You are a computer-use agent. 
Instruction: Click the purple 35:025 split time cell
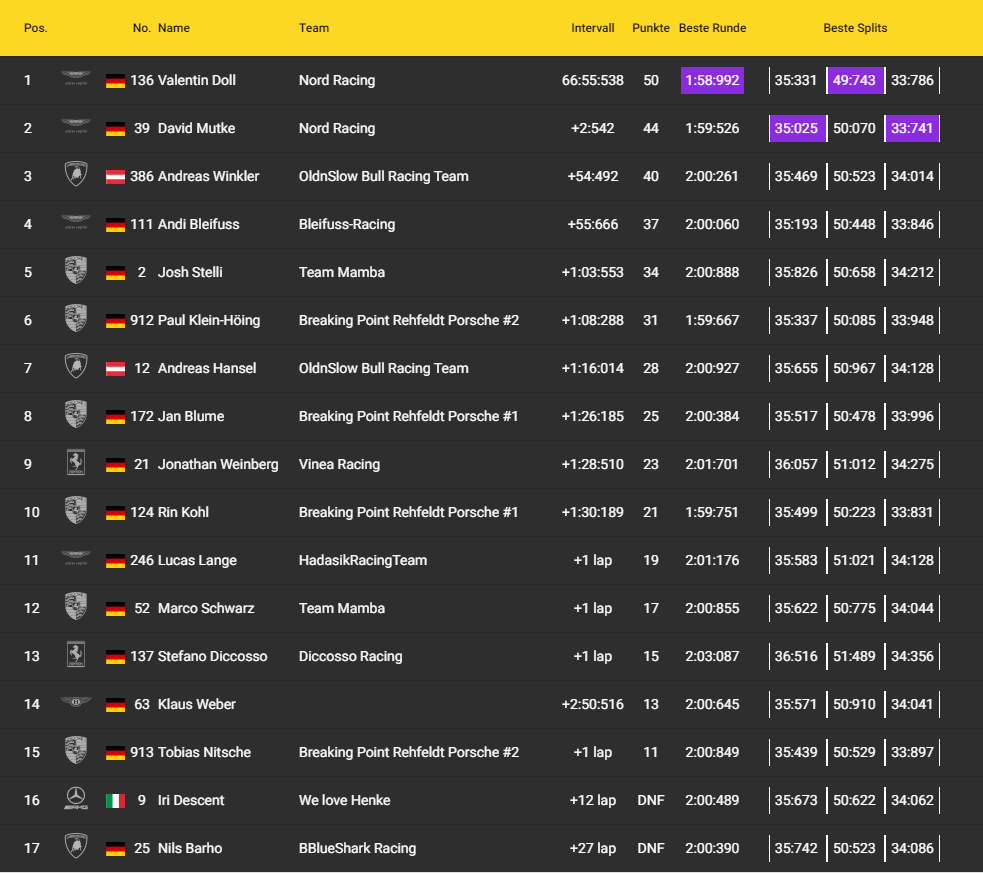(797, 128)
